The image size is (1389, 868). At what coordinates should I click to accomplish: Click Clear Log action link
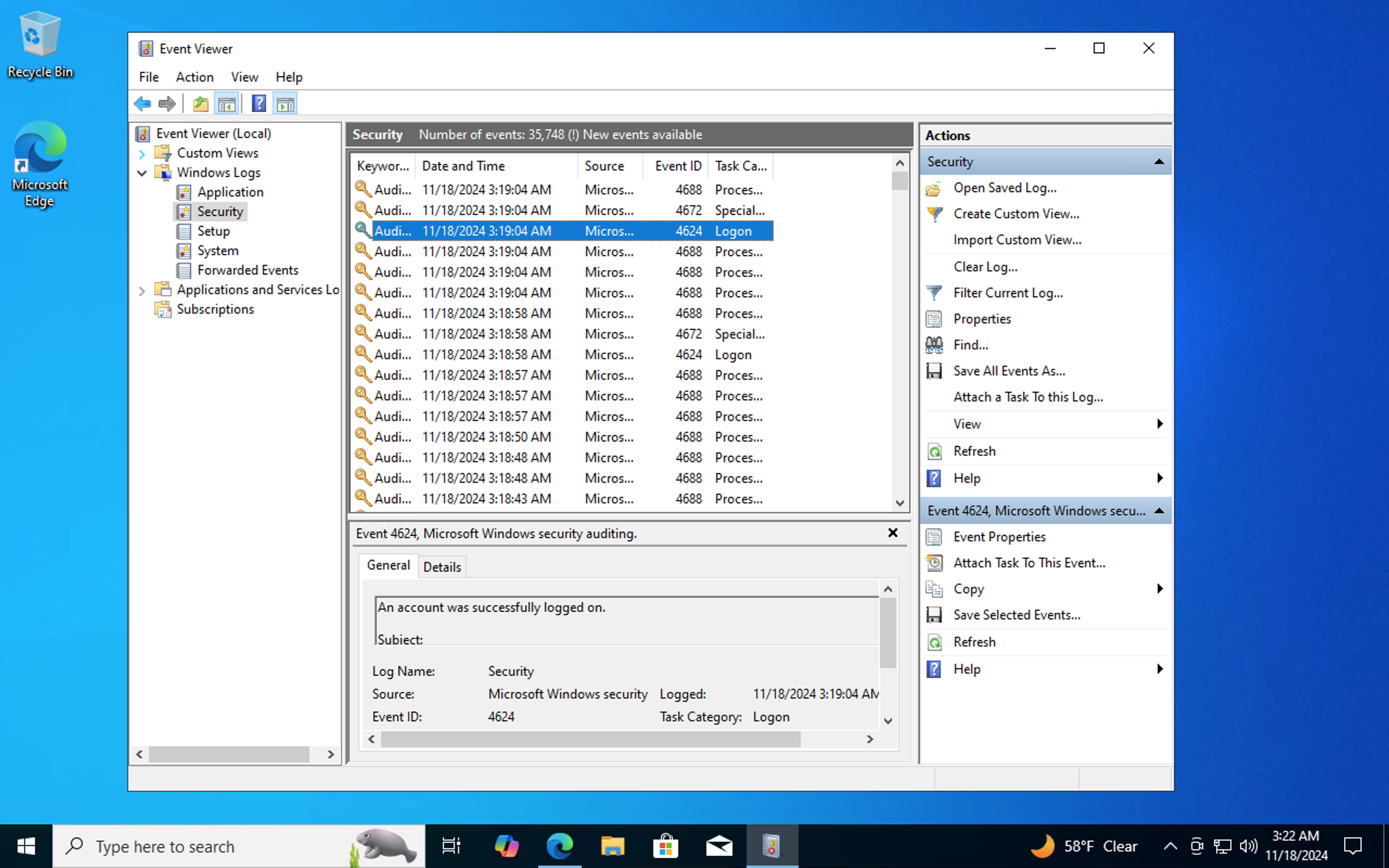985,267
